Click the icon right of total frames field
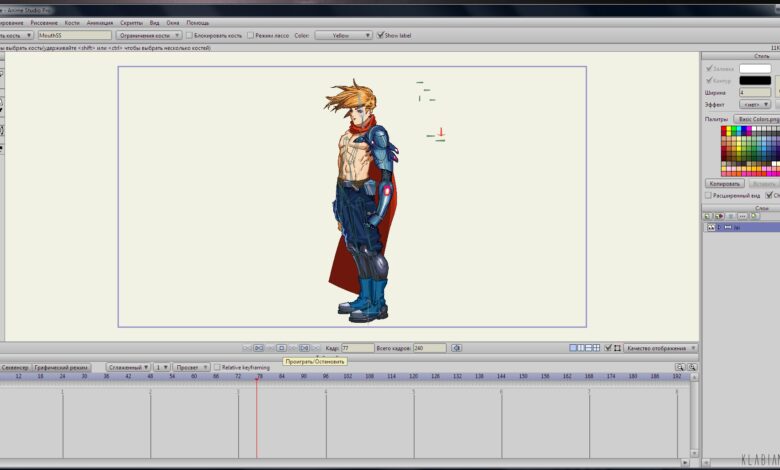This screenshot has height=470, width=780. [456, 348]
